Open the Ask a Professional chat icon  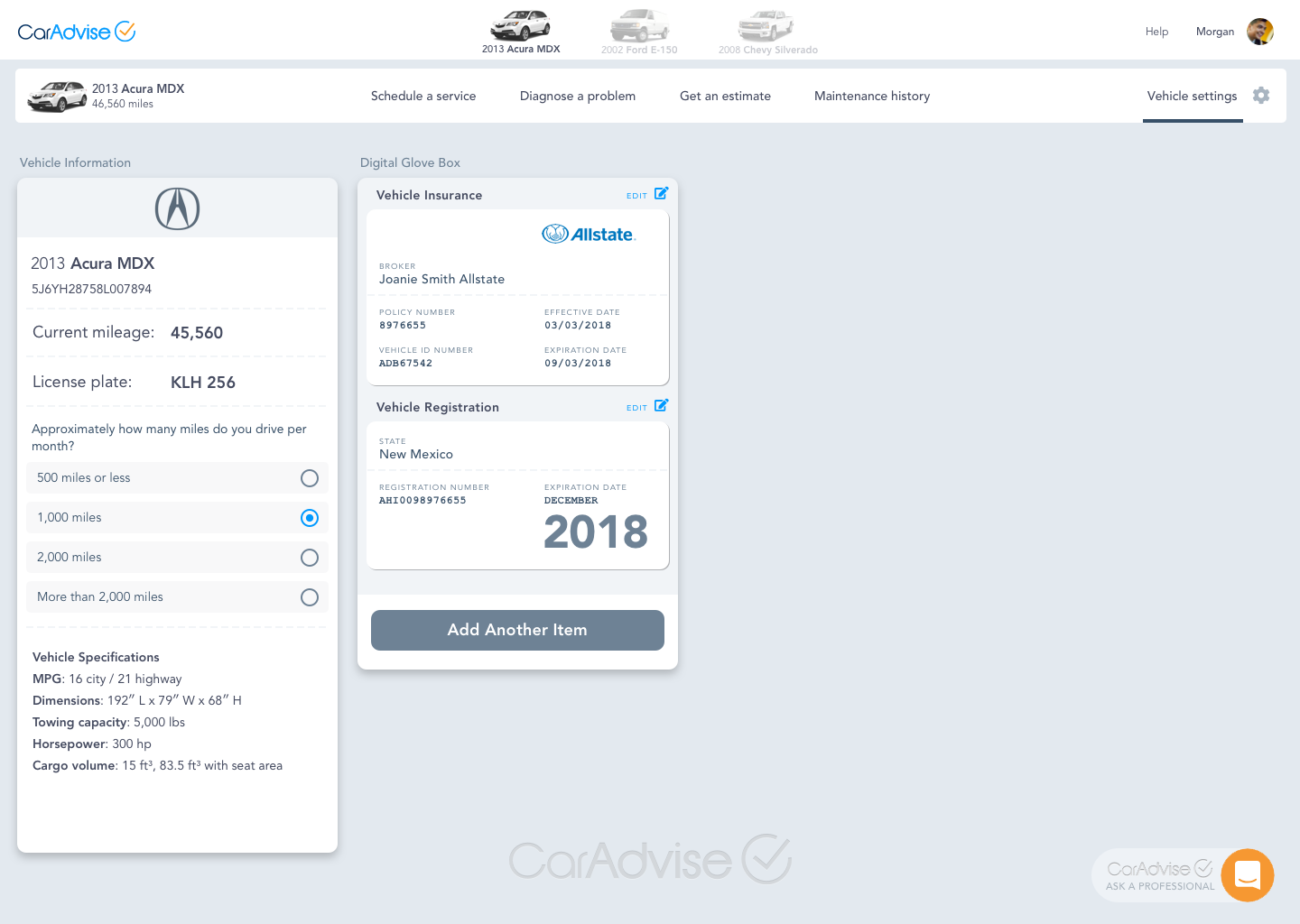click(x=1248, y=875)
